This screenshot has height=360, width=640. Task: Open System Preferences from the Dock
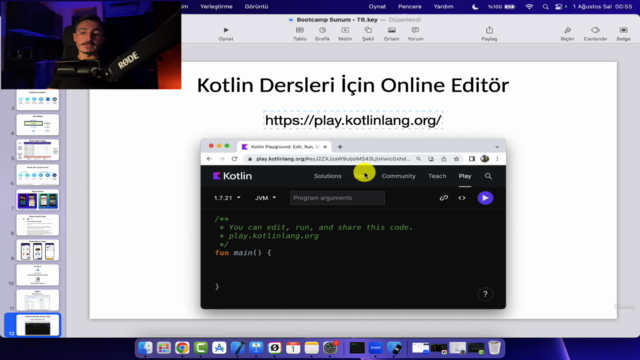pyautogui.click(x=330, y=348)
